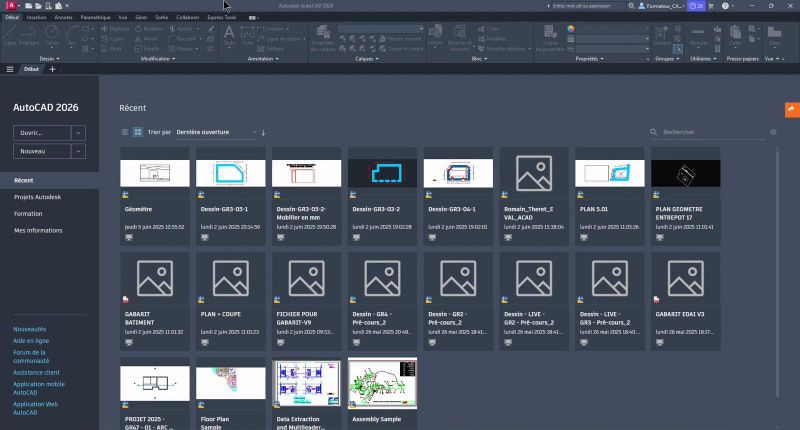Viewport: 800px width, 430px height.
Task: Open the settings gear next to Rechercher
Action: pyautogui.click(x=773, y=132)
